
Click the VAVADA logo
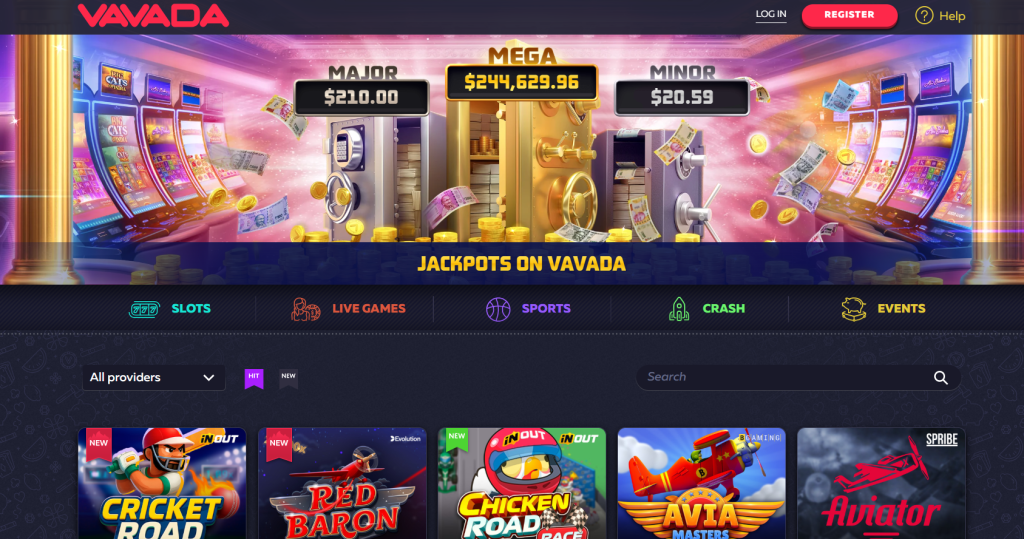click(153, 16)
